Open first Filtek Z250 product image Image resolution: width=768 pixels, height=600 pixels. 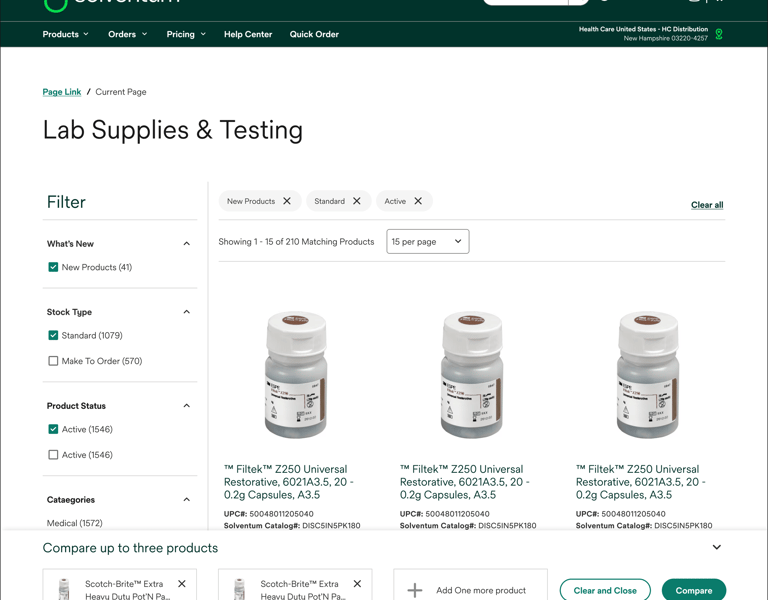[296, 374]
